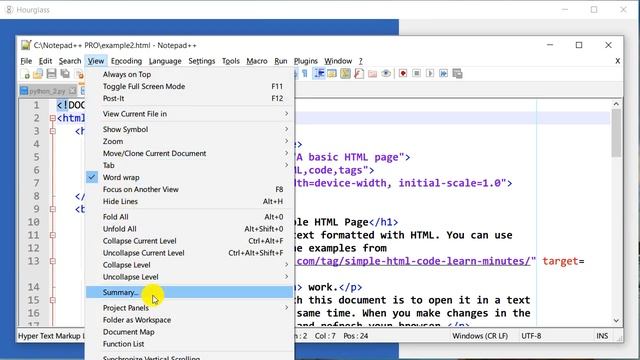Select Fold All
This screenshot has width=640, height=360.
[x=189, y=217]
